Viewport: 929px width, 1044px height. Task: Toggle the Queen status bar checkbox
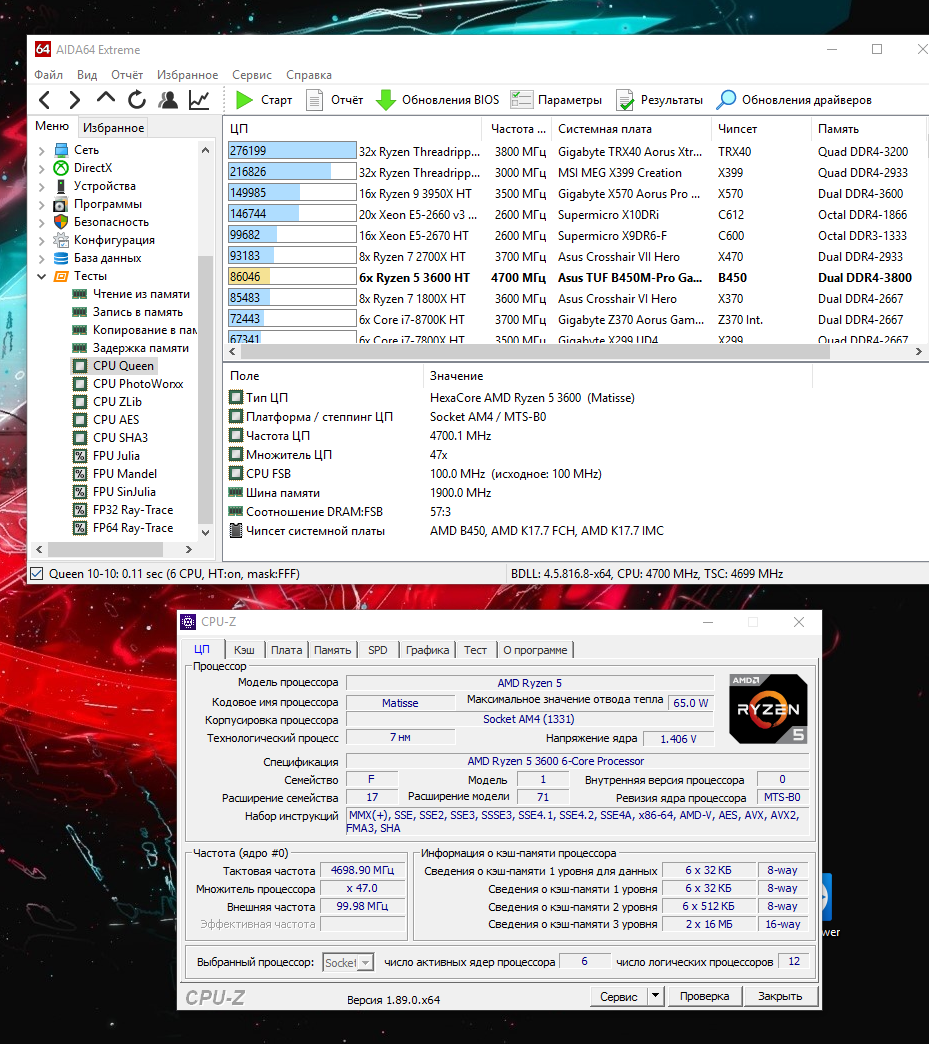(37, 573)
